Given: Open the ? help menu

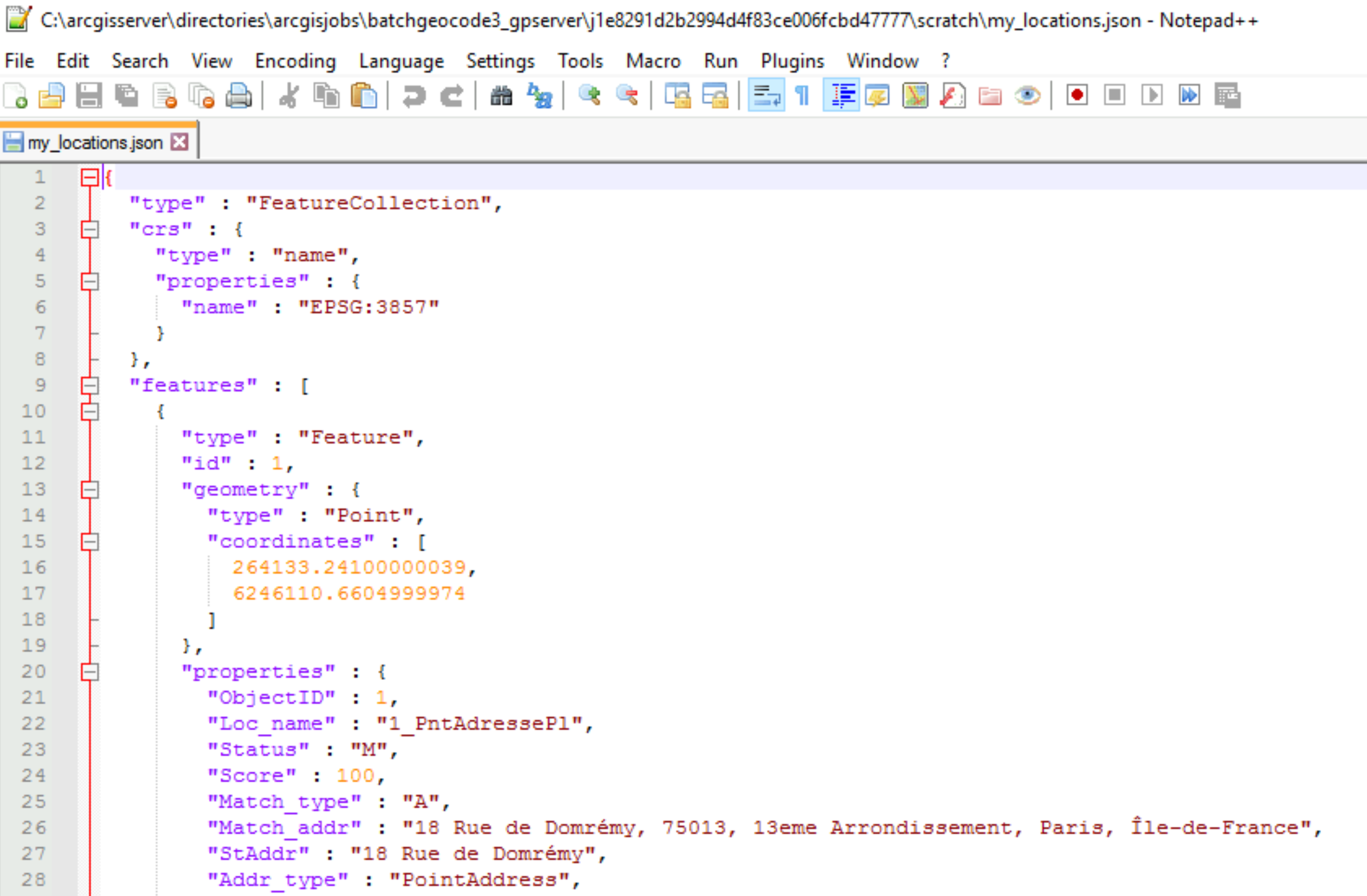Looking at the screenshot, I should tap(945, 61).
